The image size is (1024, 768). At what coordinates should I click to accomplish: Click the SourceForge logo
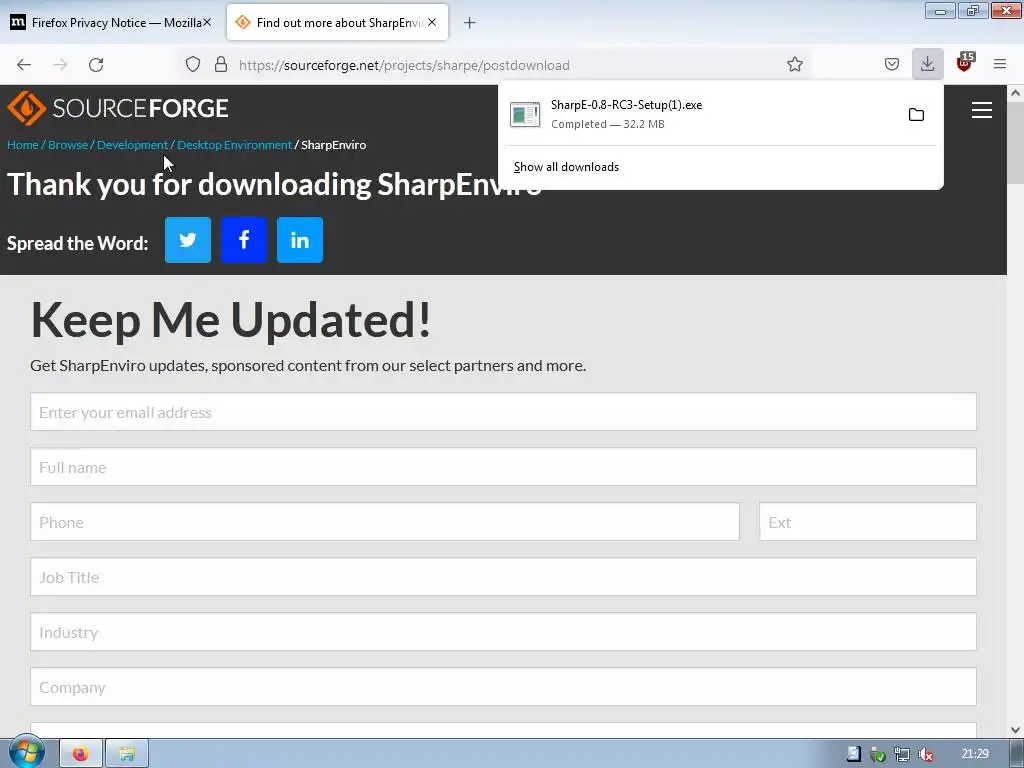[118, 108]
